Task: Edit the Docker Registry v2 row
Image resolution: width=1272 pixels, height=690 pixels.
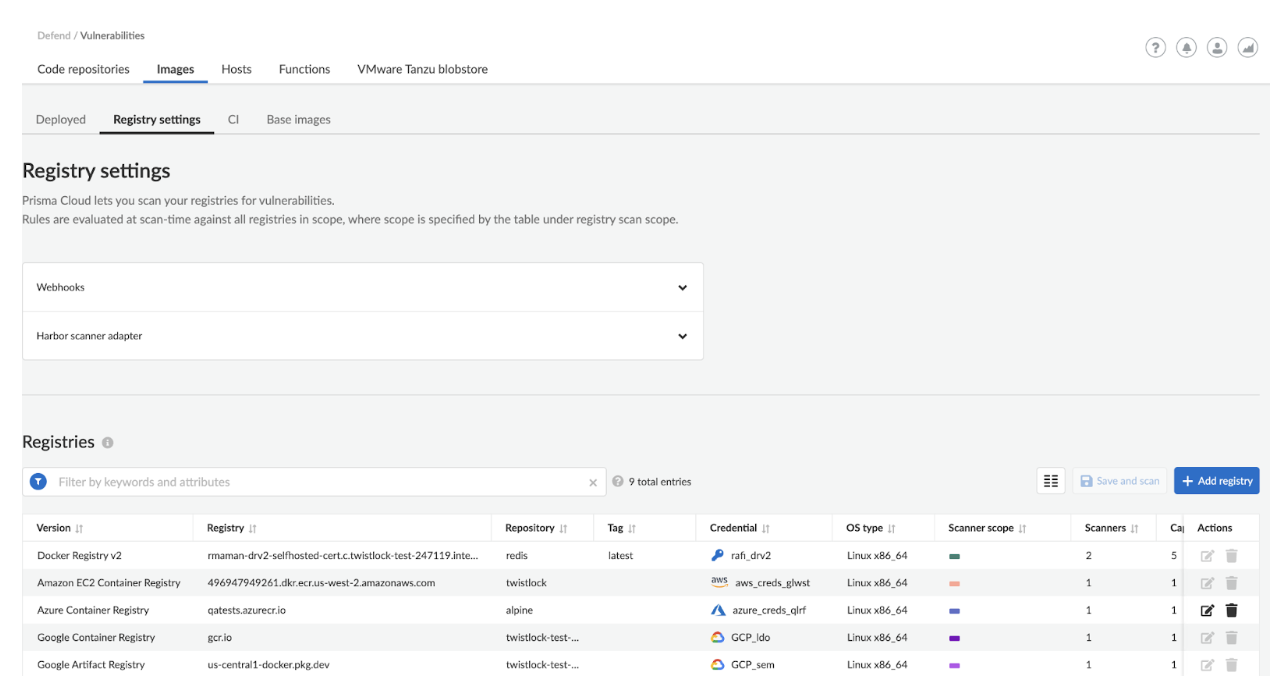Action: pyautogui.click(x=1207, y=556)
